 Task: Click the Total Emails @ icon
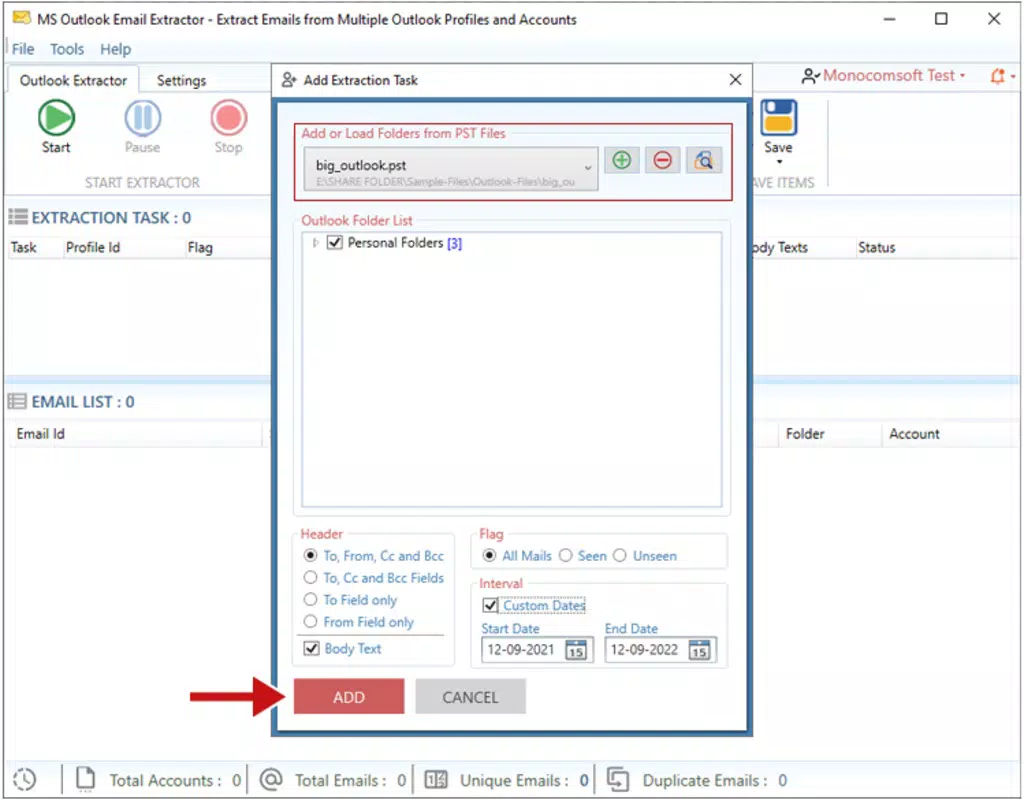click(x=270, y=780)
